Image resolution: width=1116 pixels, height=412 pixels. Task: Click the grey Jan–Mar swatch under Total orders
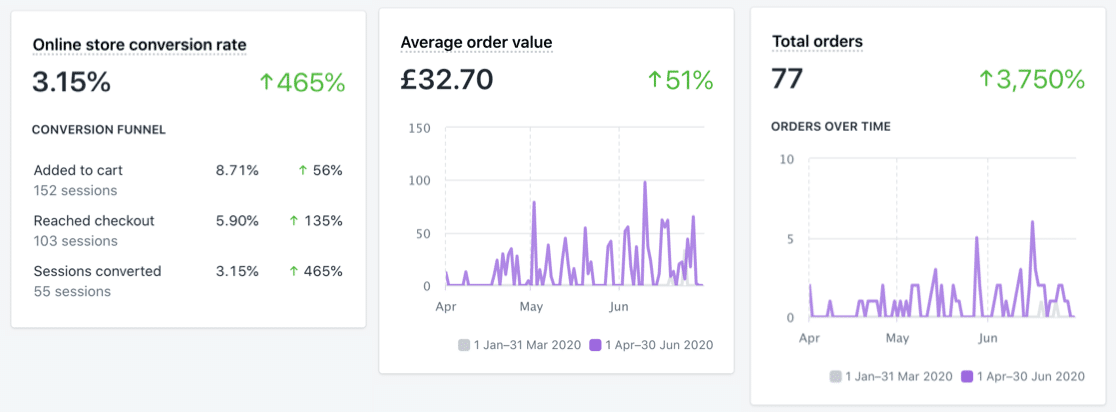pos(835,377)
